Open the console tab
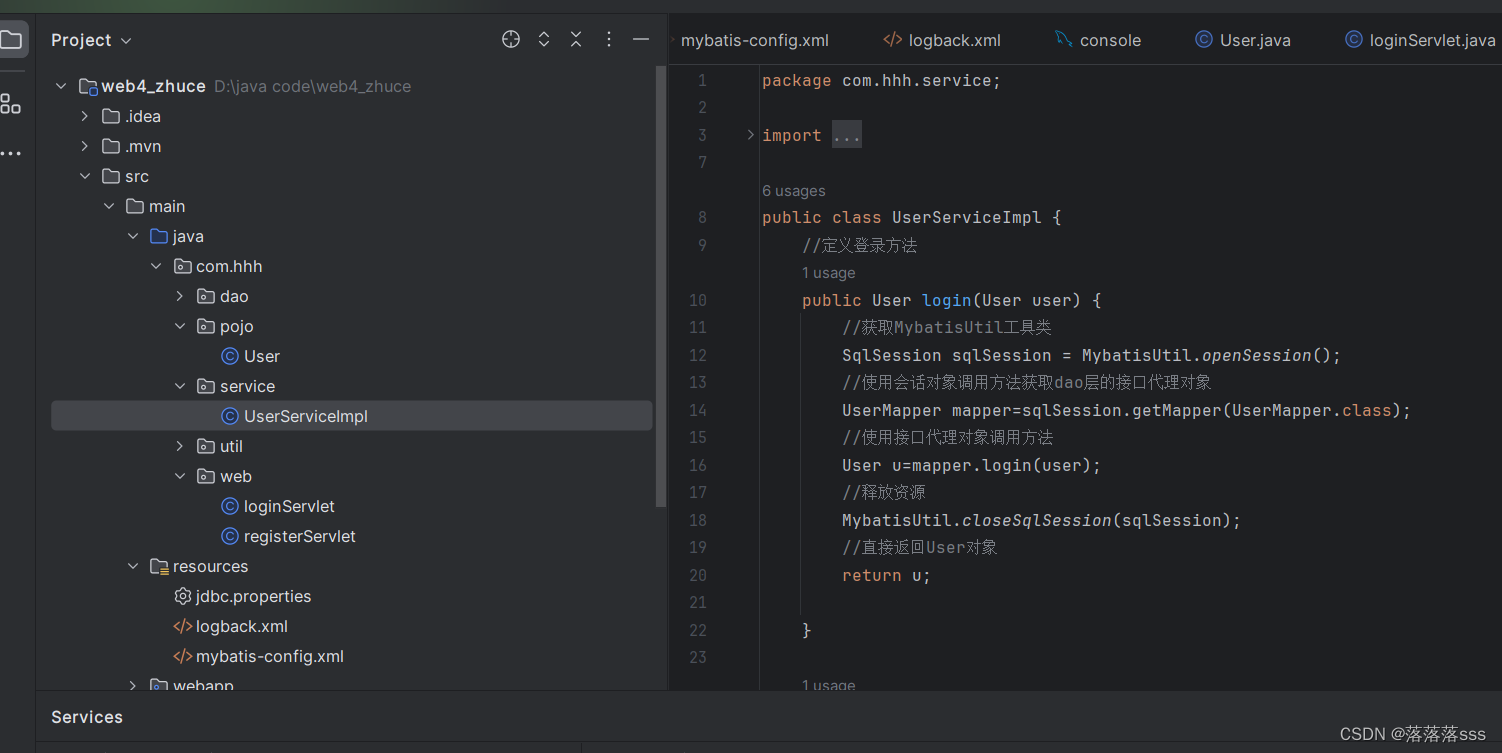Image resolution: width=1502 pixels, height=753 pixels. [x=1109, y=40]
